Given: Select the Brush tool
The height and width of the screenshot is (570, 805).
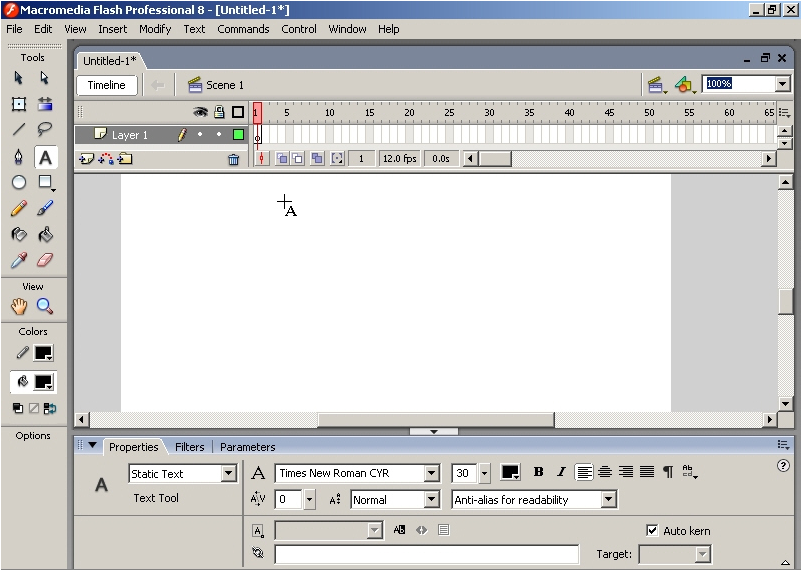Looking at the screenshot, I should pyautogui.click(x=45, y=208).
